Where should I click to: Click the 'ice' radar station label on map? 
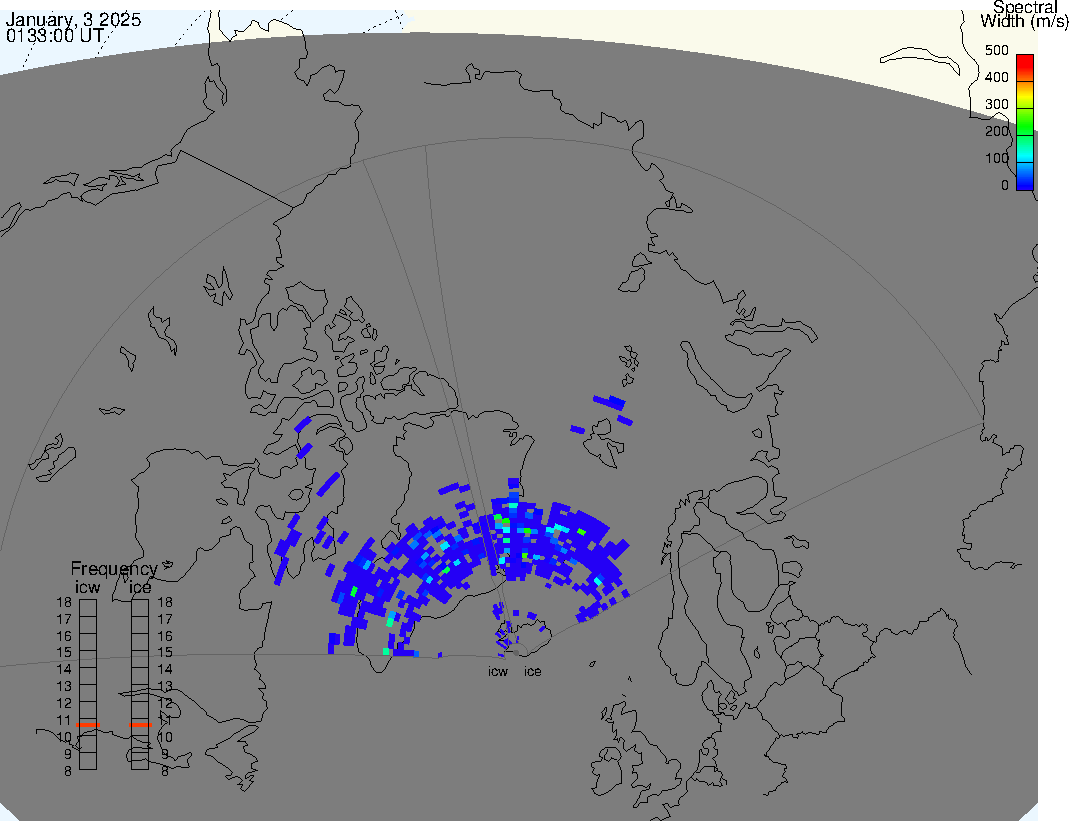click(532, 672)
